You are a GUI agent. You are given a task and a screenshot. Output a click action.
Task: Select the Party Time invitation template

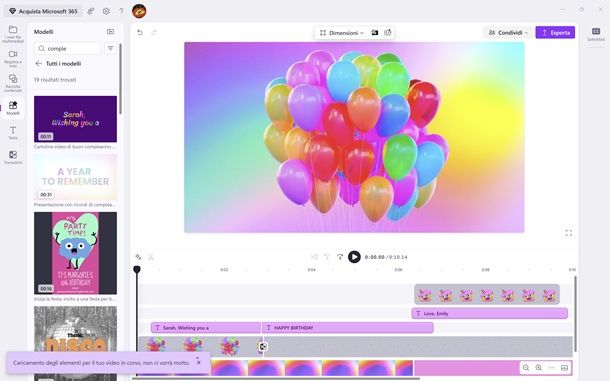pos(75,253)
